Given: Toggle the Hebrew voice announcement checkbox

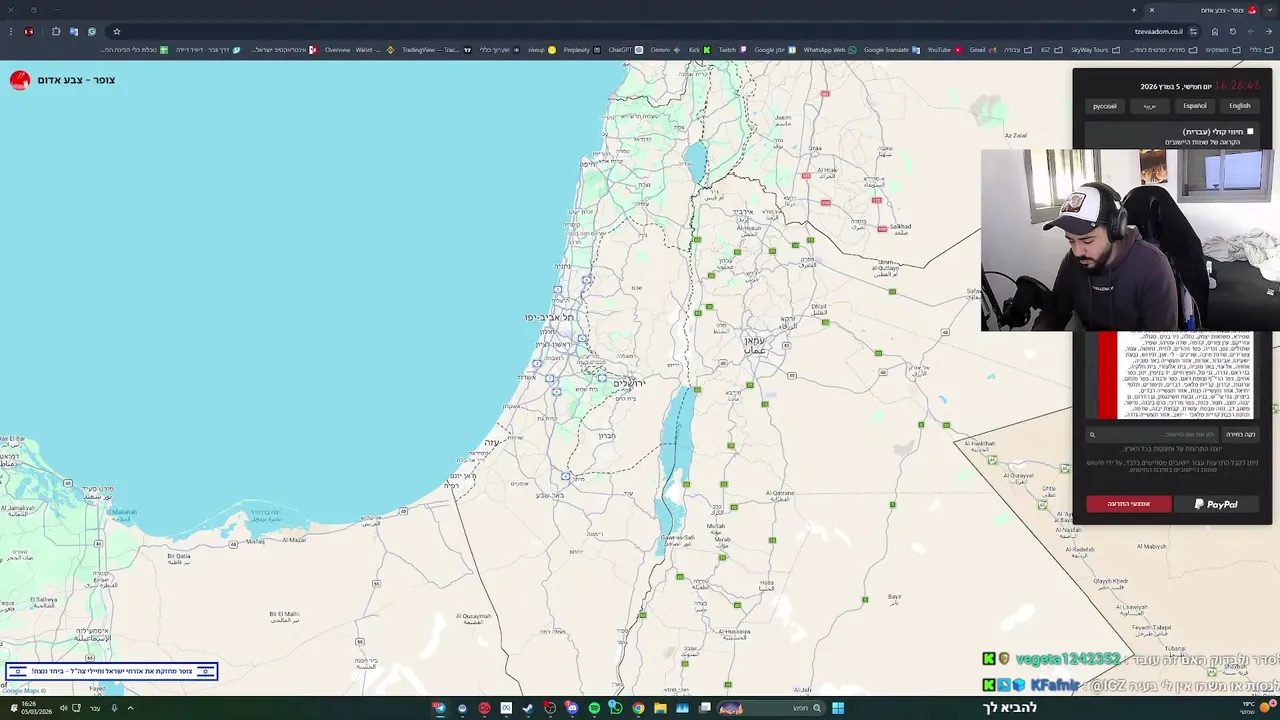Looking at the screenshot, I should click(x=1250, y=132).
